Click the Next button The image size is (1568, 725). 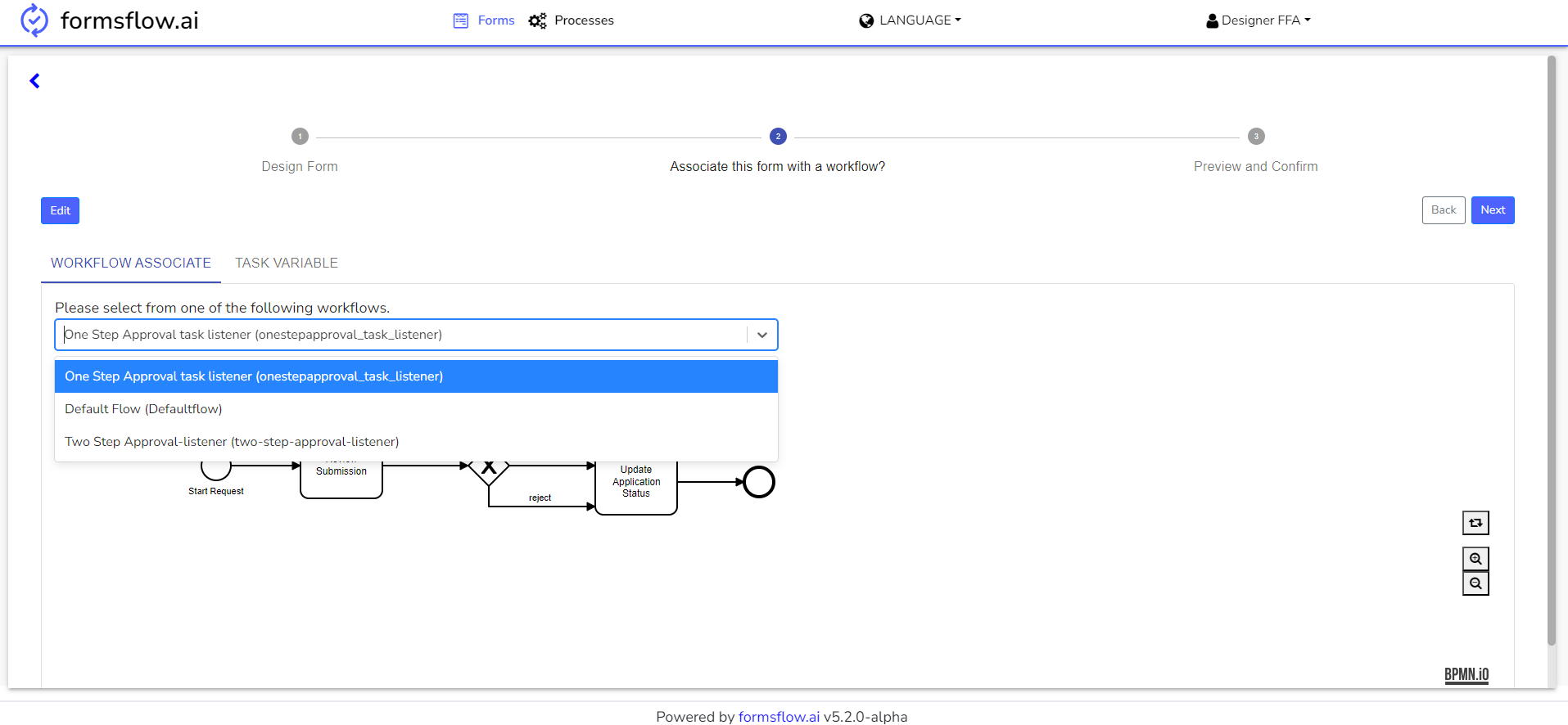coord(1493,210)
